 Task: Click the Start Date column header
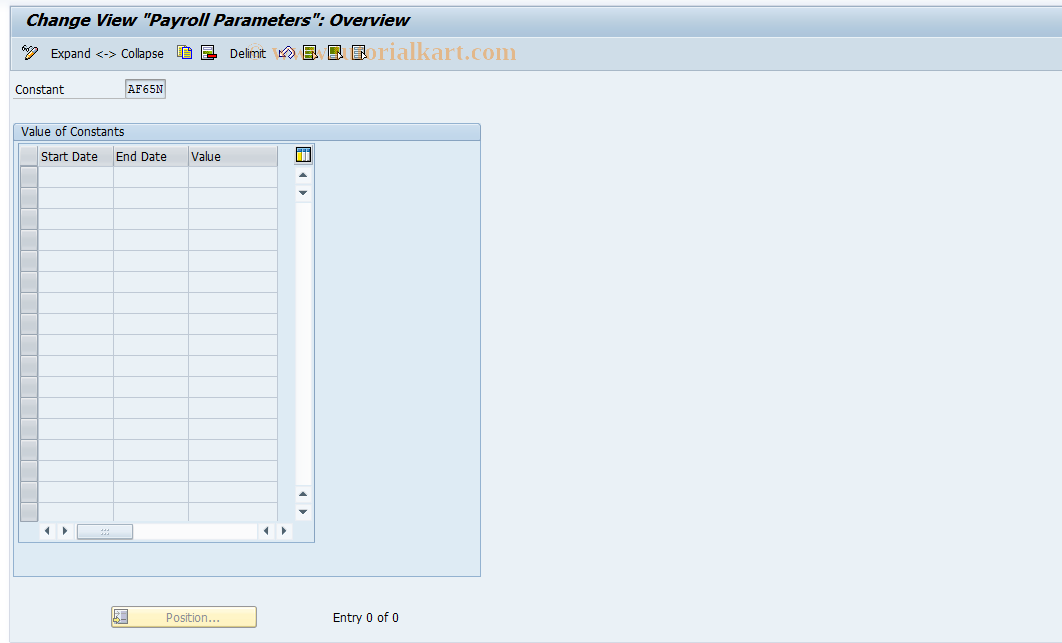[76, 157]
